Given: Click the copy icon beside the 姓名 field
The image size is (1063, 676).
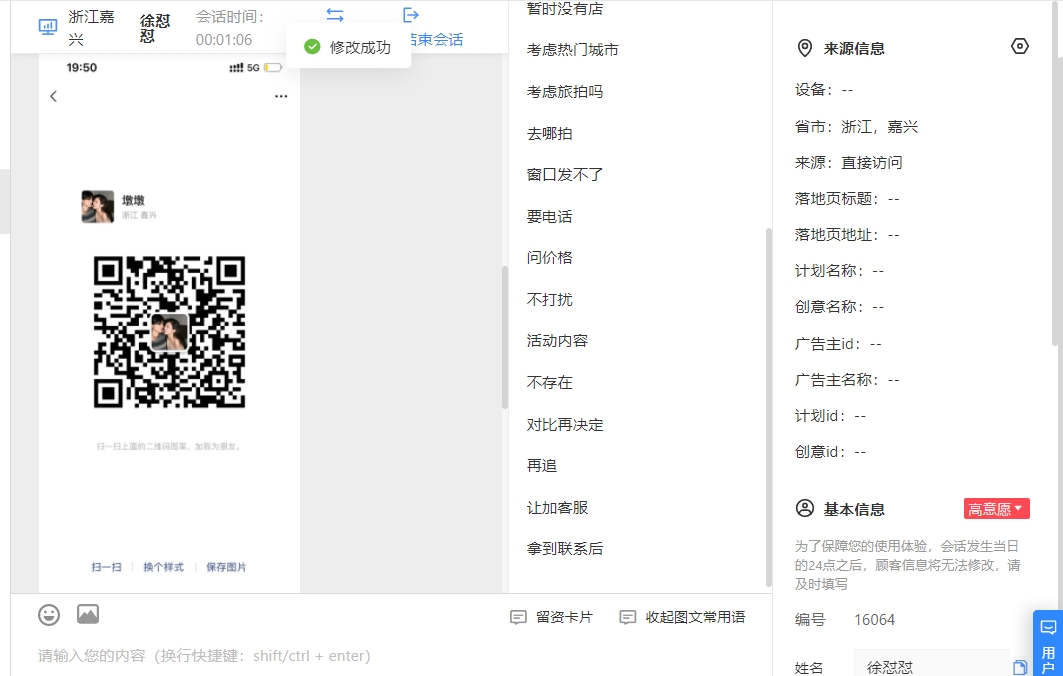Looking at the screenshot, I should [x=1020, y=667].
